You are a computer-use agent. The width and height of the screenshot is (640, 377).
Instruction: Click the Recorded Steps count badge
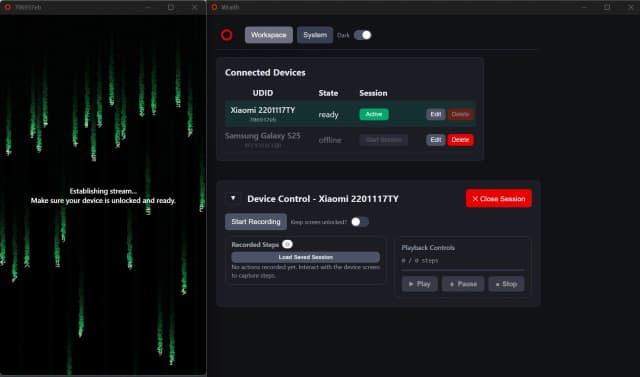[x=287, y=244]
